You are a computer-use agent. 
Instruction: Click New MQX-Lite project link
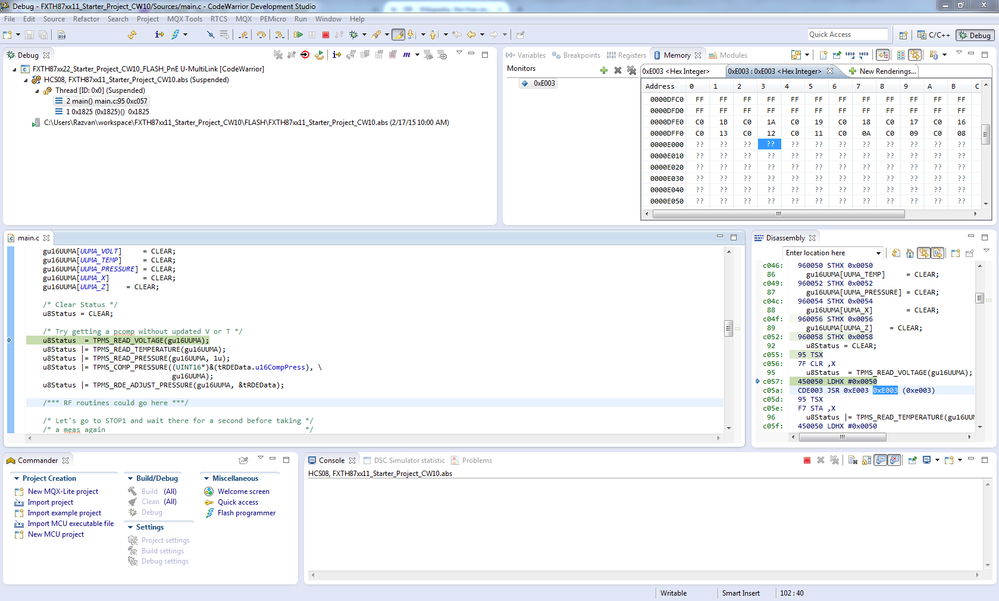pyautogui.click(x=63, y=491)
